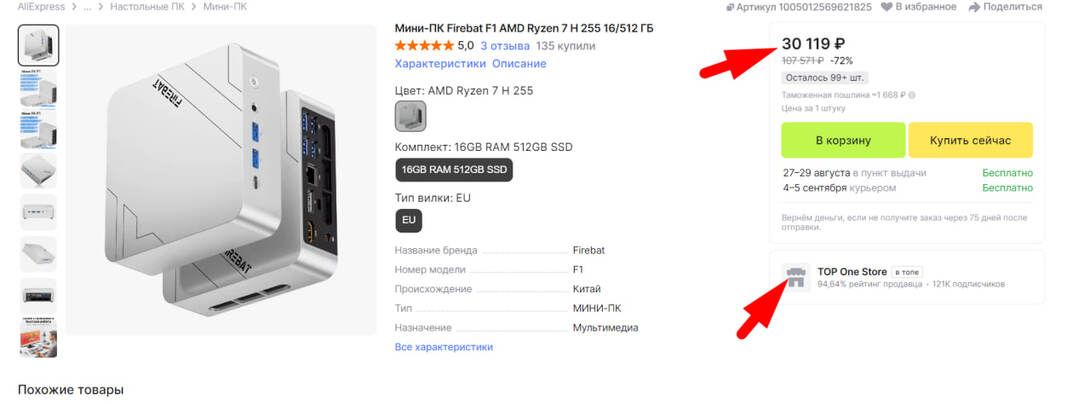
Task: Select the first product thumbnail
Action: pyautogui.click(x=38, y=46)
